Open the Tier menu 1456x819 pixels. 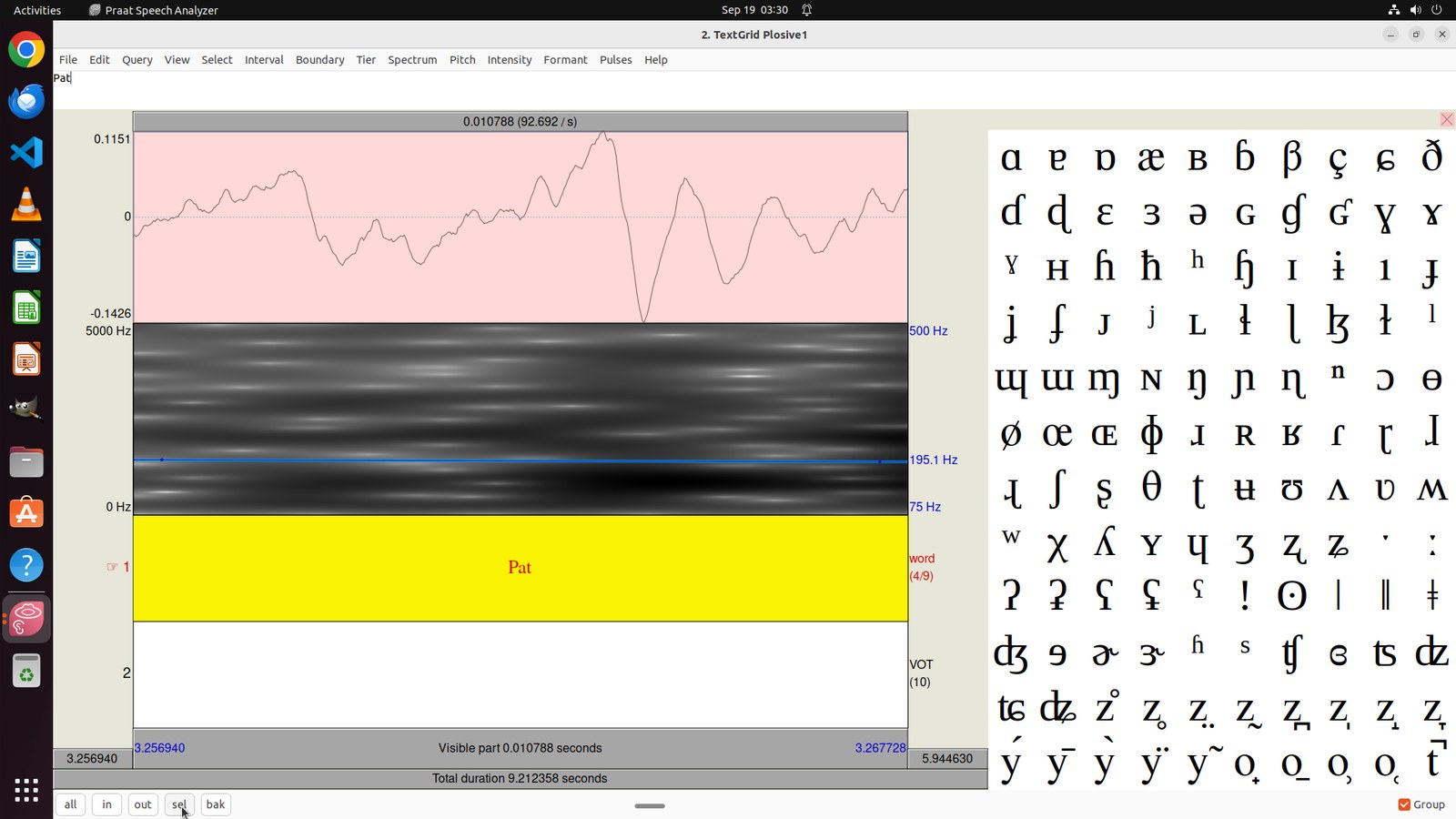pos(366,60)
